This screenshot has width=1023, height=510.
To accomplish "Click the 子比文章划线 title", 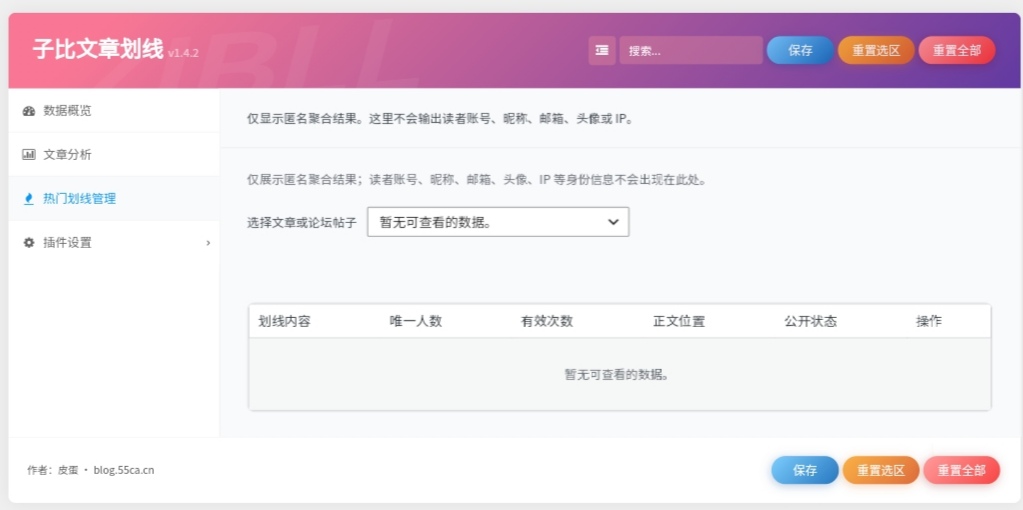I will coord(98,50).
